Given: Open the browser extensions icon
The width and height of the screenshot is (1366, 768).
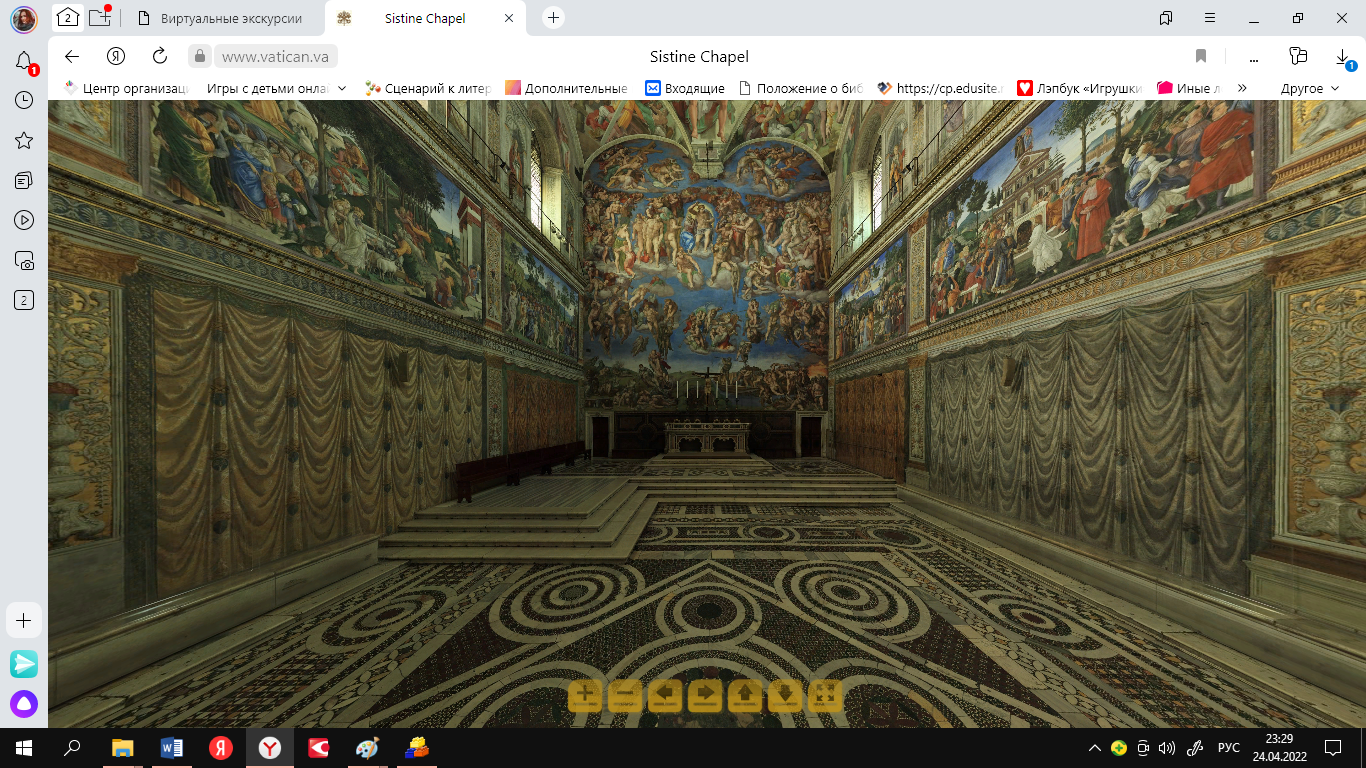Looking at the screenshot, I should (1299, 56).
